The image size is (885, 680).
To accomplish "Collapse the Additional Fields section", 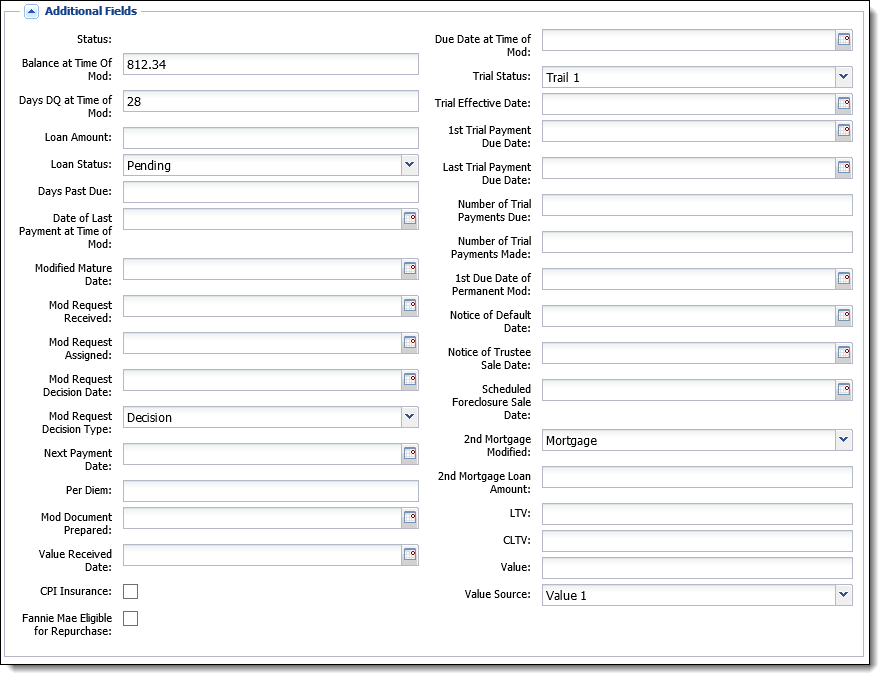I will click(x=32, y=11).
